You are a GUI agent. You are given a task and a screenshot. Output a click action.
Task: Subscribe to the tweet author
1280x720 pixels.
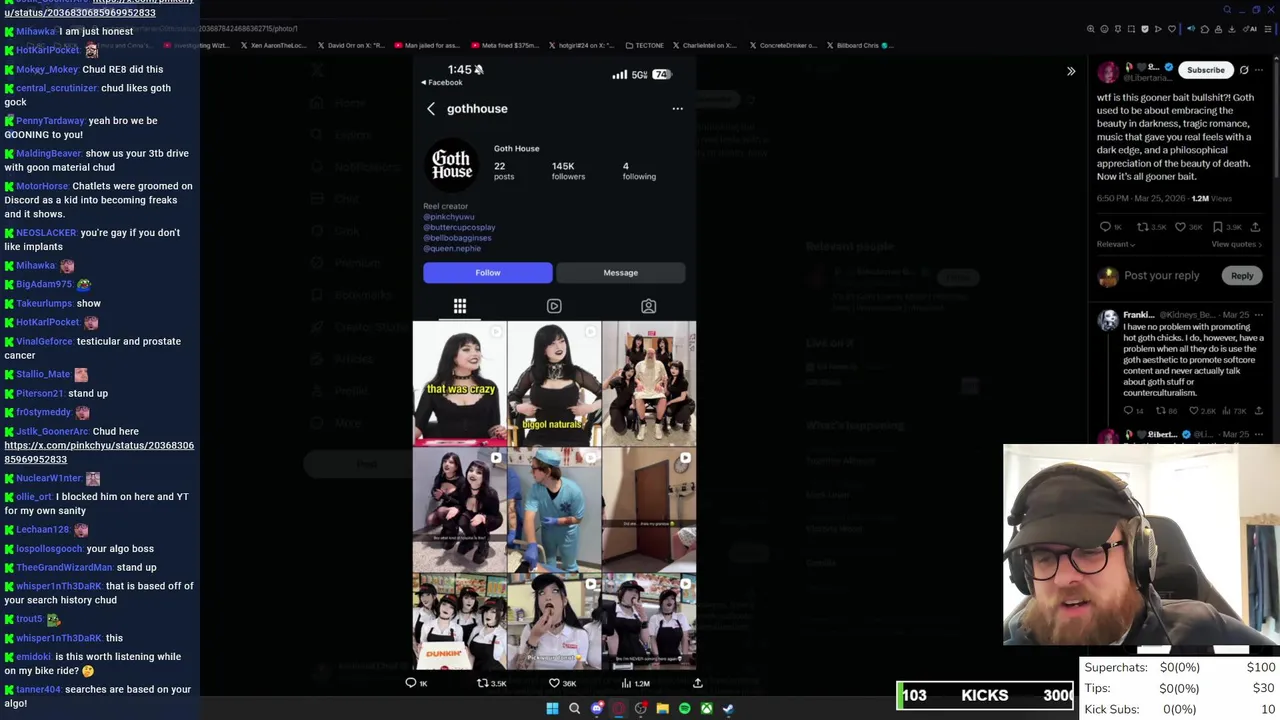(1205, 70)
